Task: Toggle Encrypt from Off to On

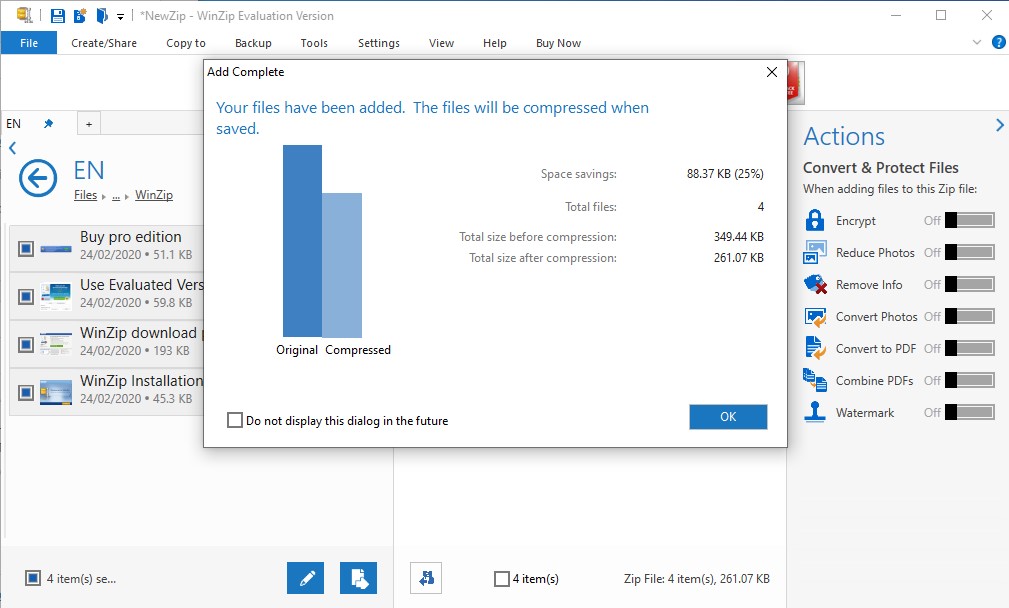Action: [971, 220]
